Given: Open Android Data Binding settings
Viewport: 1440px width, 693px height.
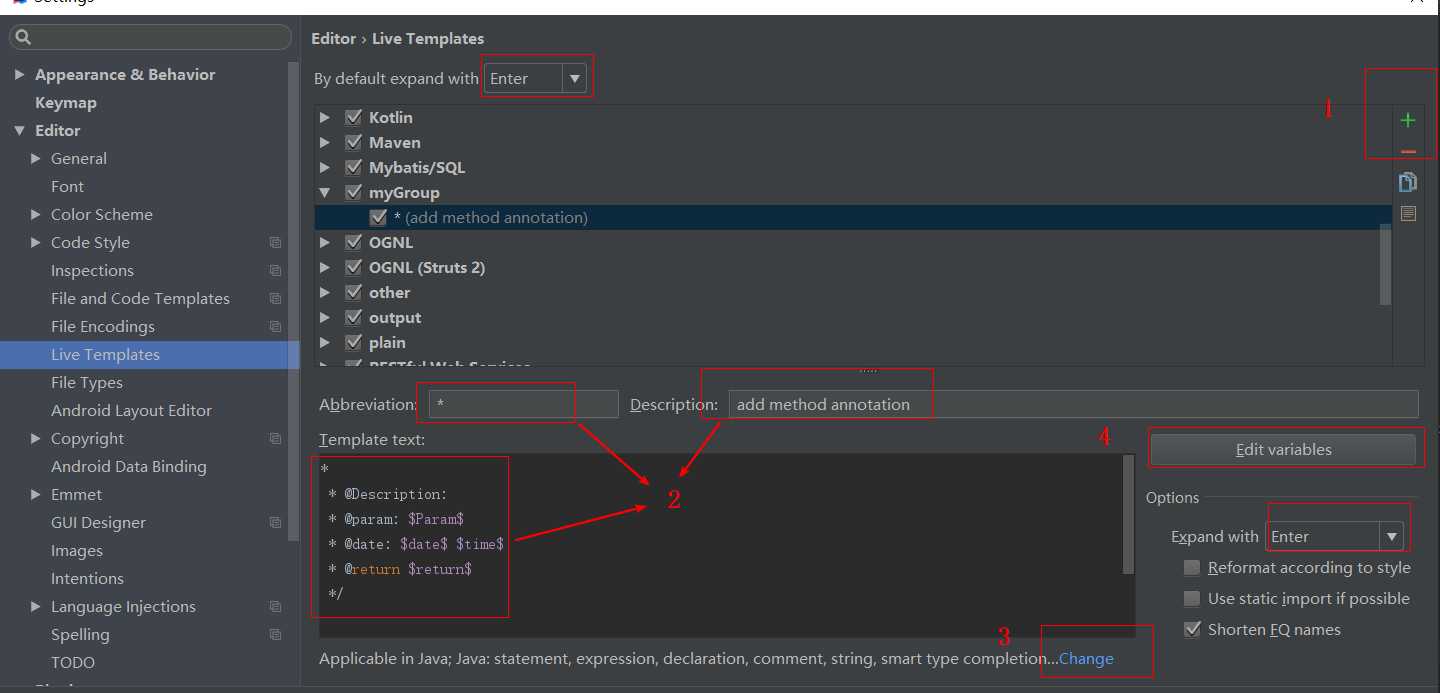Looking at the screenshot, I should 128,467.
